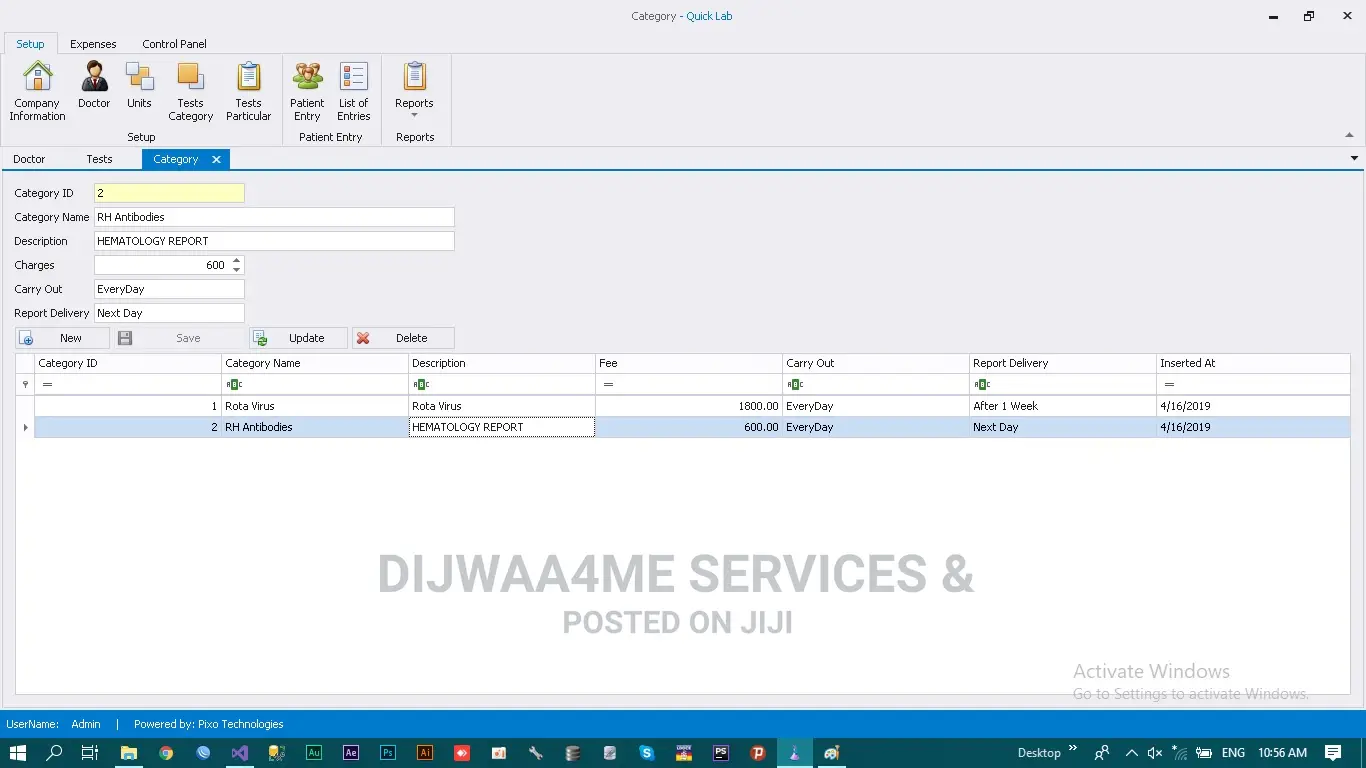Click the Category ID input field
Viewport: 1366px width, 768px height.
(x=169, y=193)
